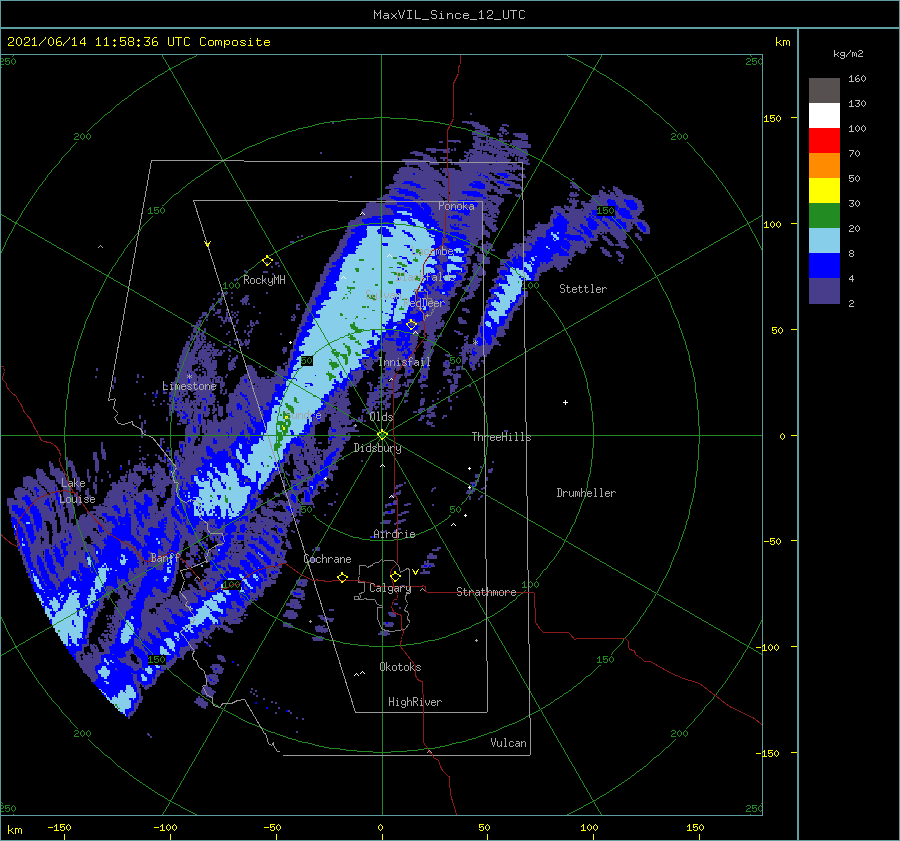Image resolution: width=900 pixels, height=841 pixels.
Task: Click the yellow diamond marker near Cochrane
Action: click(x=343, y=577)
